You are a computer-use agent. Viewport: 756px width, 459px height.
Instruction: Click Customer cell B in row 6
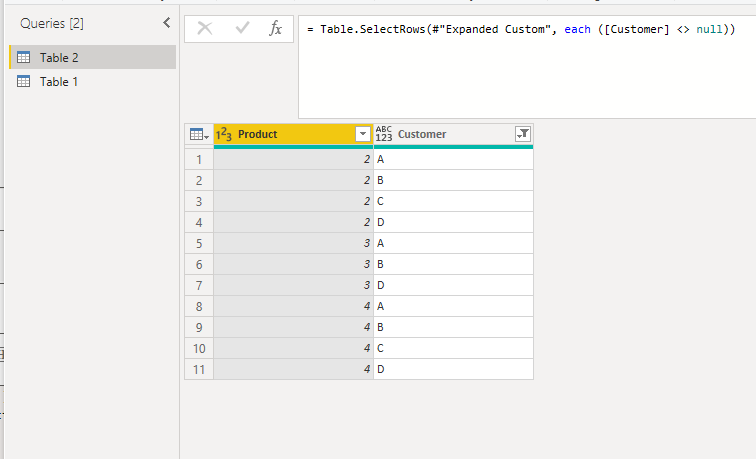tap(454, 264)
